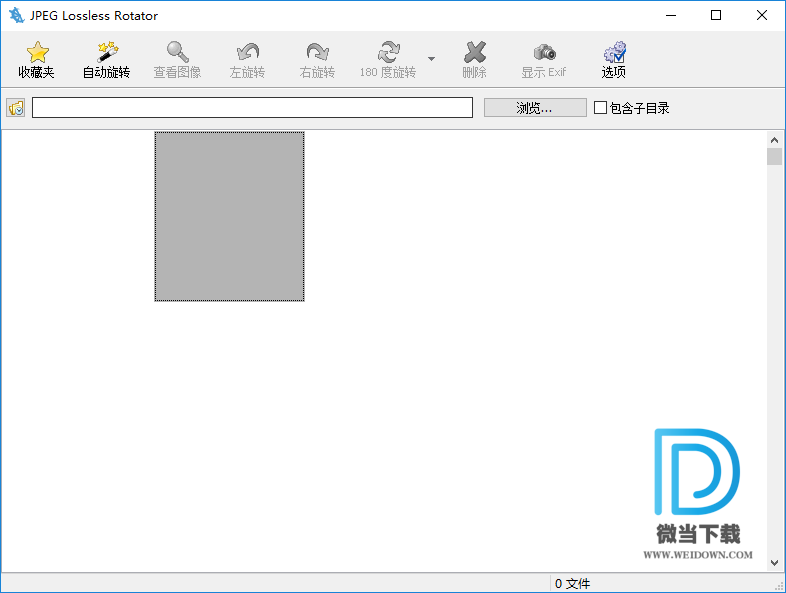Click the 0 文件 status text
The width and height of the screenshot is (786, 593).
[x=572, y=583]
